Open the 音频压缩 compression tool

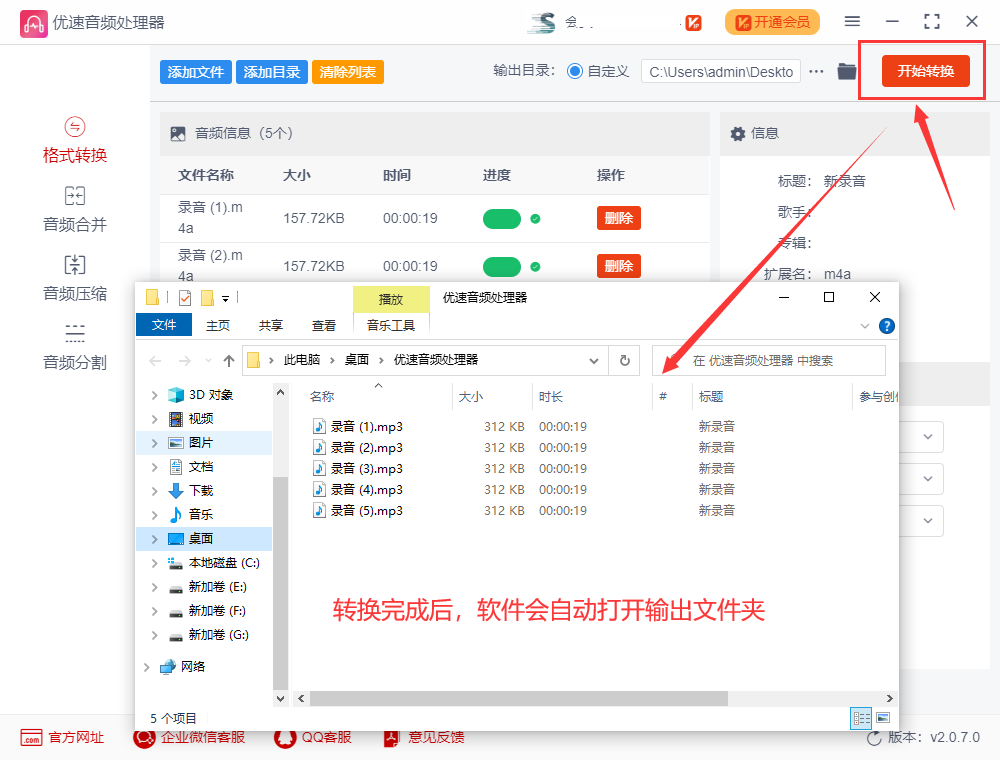pos(74,276)
